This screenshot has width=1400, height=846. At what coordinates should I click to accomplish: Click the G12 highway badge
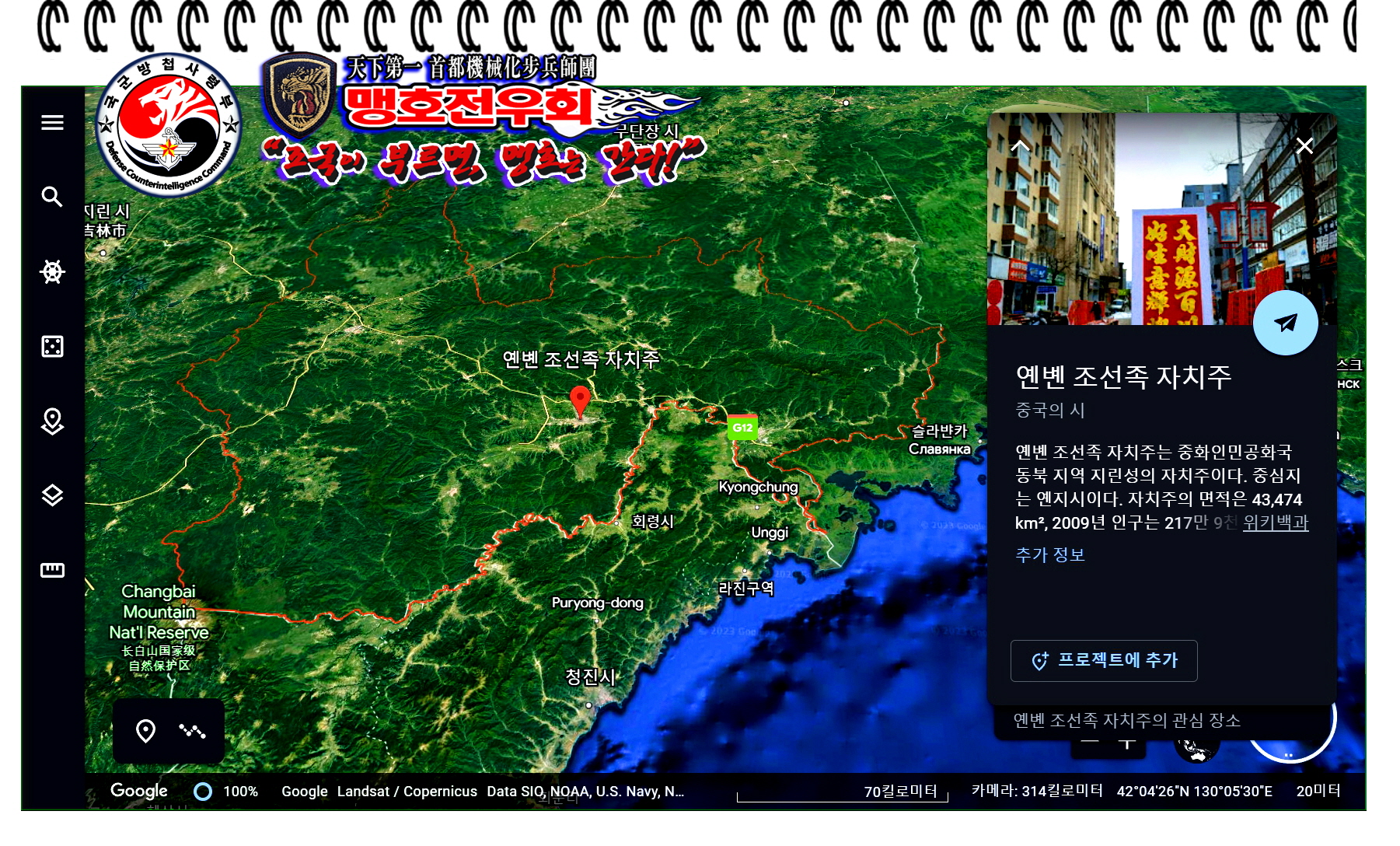[742, 427]
